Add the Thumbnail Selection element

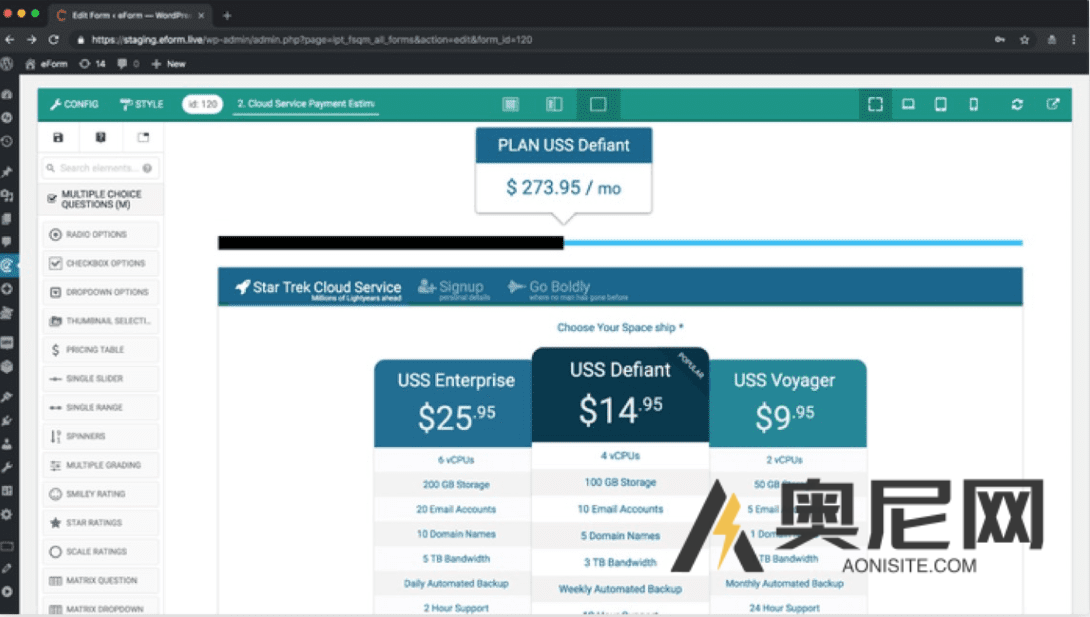click(101, 321)
